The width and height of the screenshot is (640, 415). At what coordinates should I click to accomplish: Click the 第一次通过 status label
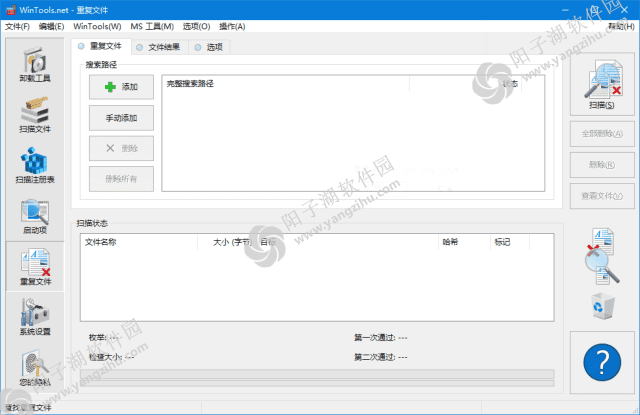(x=380, y=337)
